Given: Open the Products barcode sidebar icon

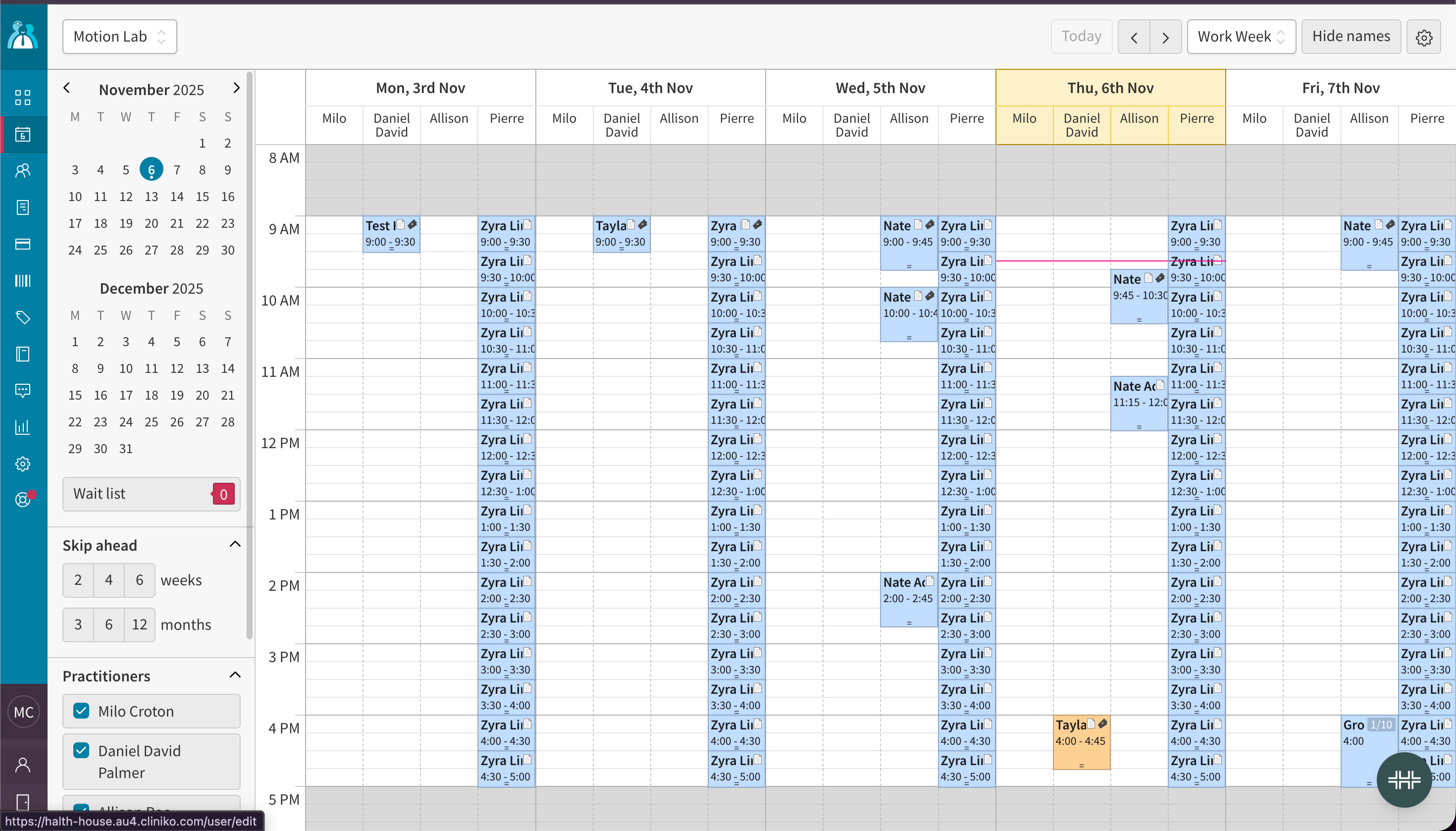Looking at the screenshot, I should click(23, 280).
